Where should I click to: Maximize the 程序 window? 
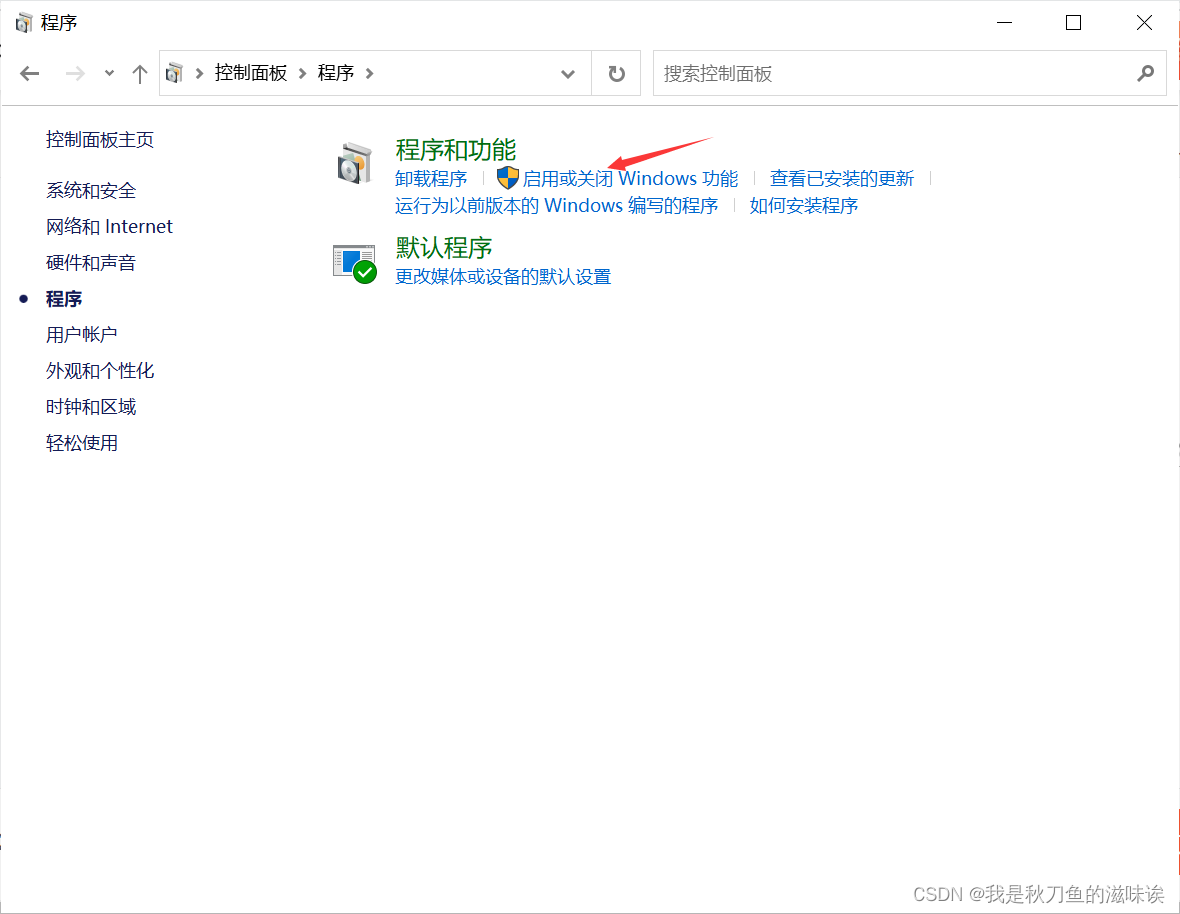pos(1073,23)
